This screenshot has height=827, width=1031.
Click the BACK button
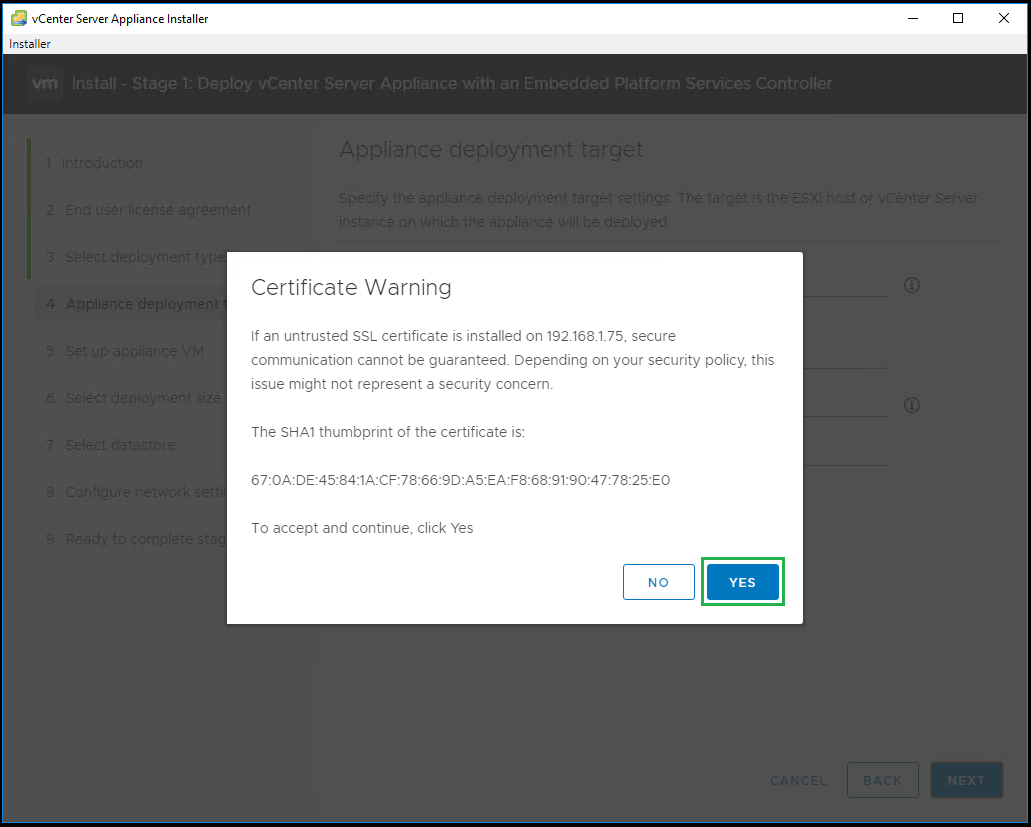pos(882,781)
